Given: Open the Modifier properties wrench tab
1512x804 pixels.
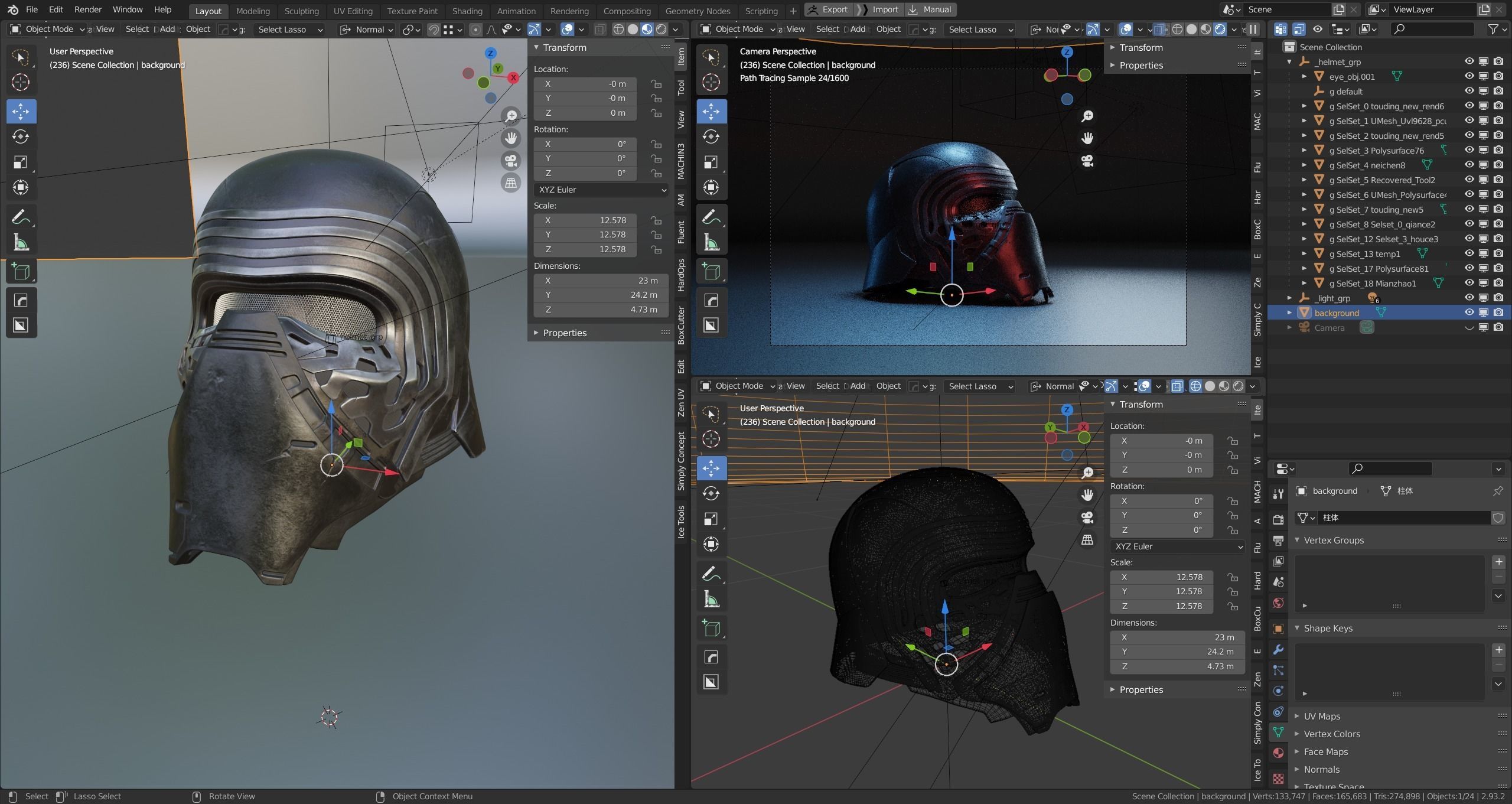Looking at the screenshot, I should click(x=1279, y=649).
